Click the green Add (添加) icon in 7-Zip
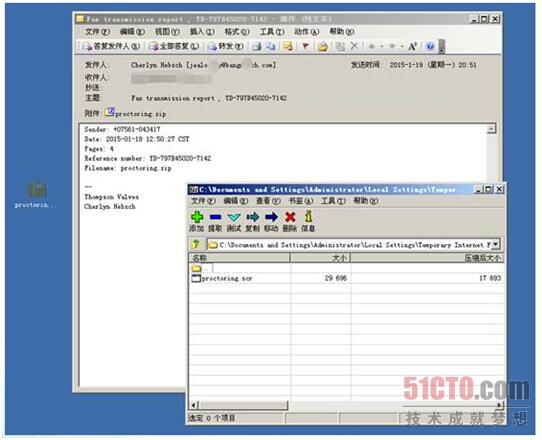Viewport: 542px width, 440px height. (x=197, y=217)
